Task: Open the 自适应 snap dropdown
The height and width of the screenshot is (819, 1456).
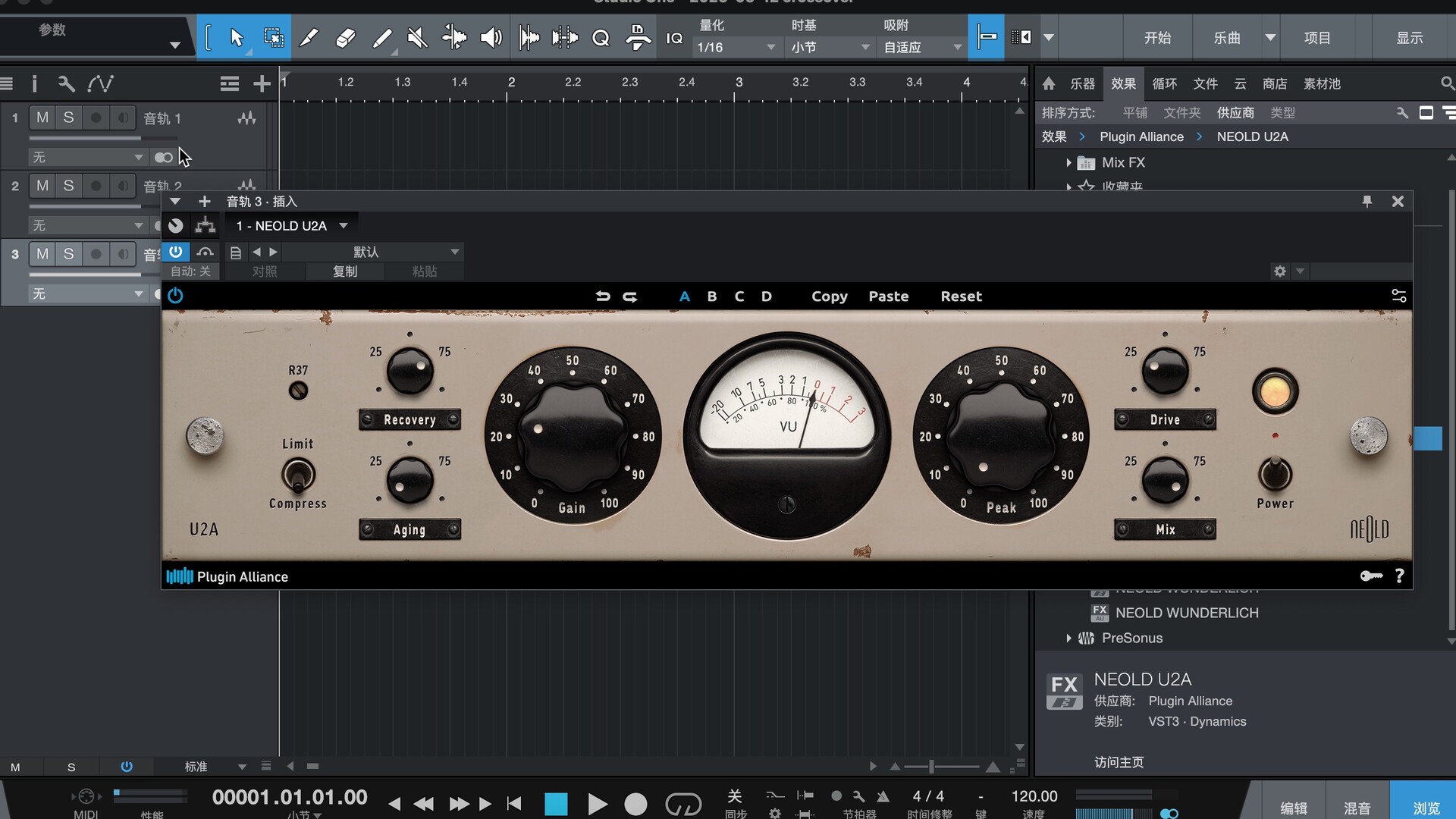Action: 922,47
